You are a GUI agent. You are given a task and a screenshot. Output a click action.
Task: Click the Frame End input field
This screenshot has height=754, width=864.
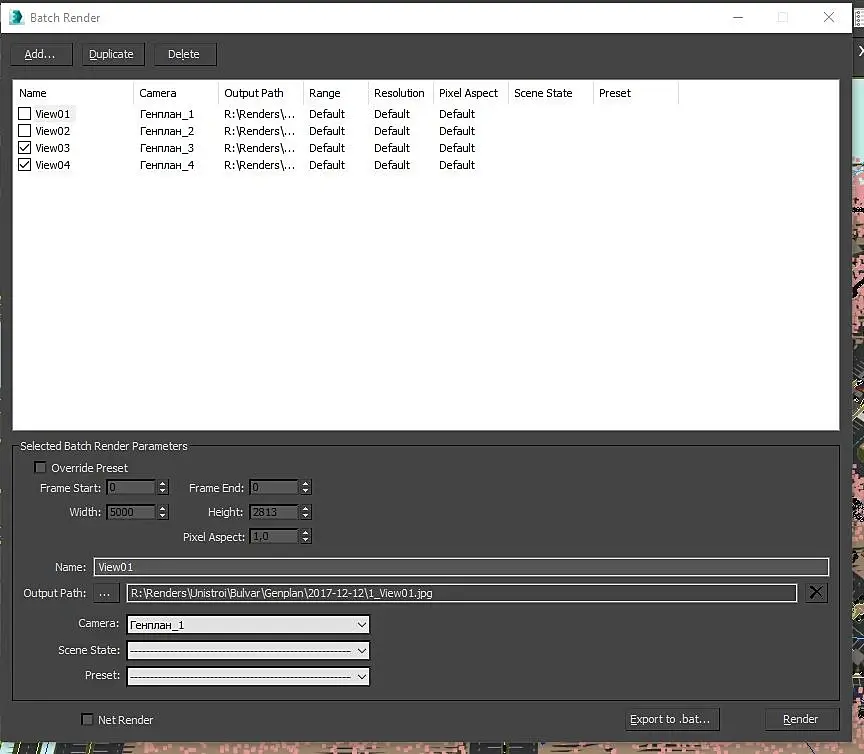coord(274,487)
